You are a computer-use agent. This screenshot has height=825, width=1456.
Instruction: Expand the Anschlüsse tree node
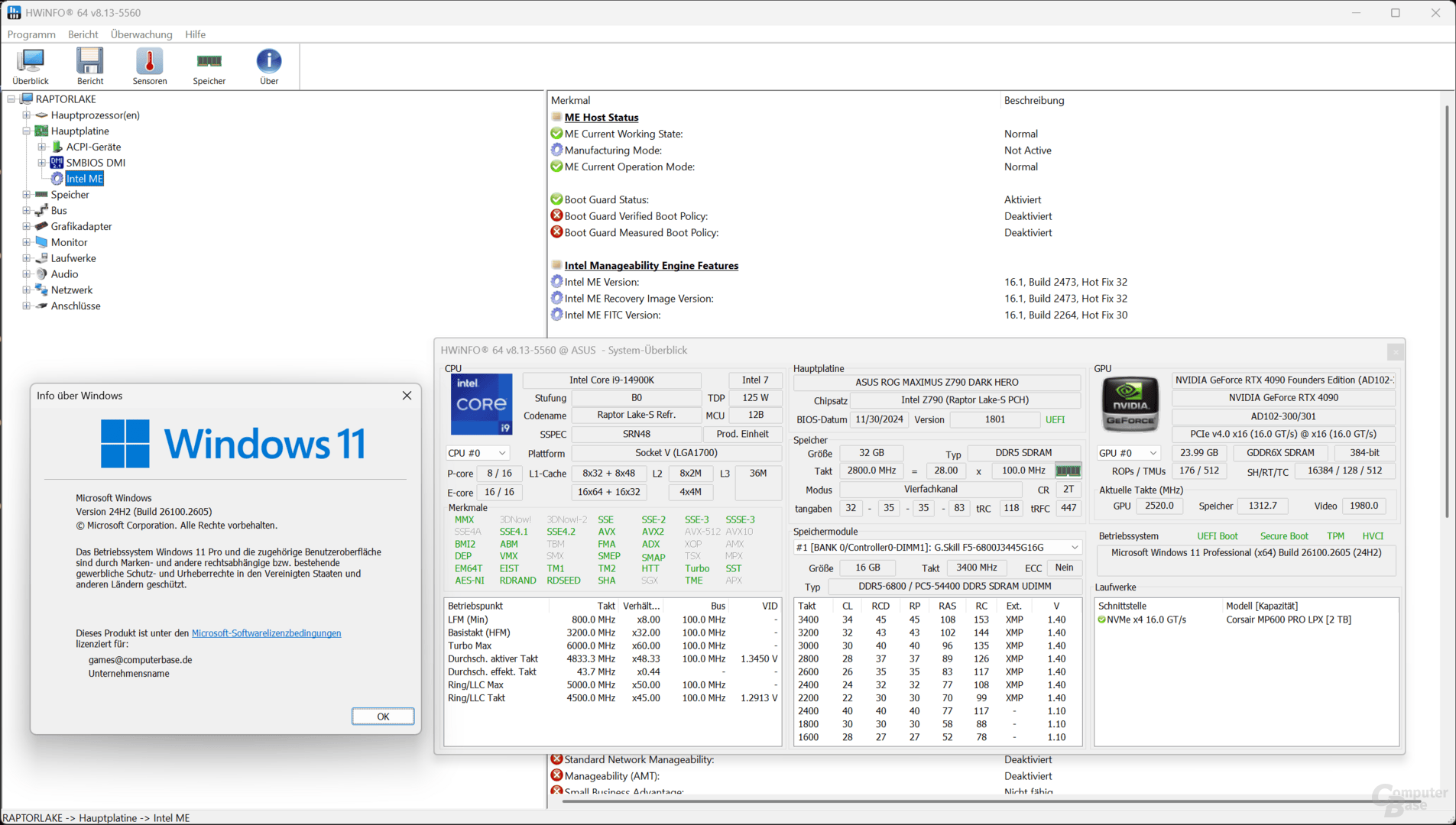(26, 306)
